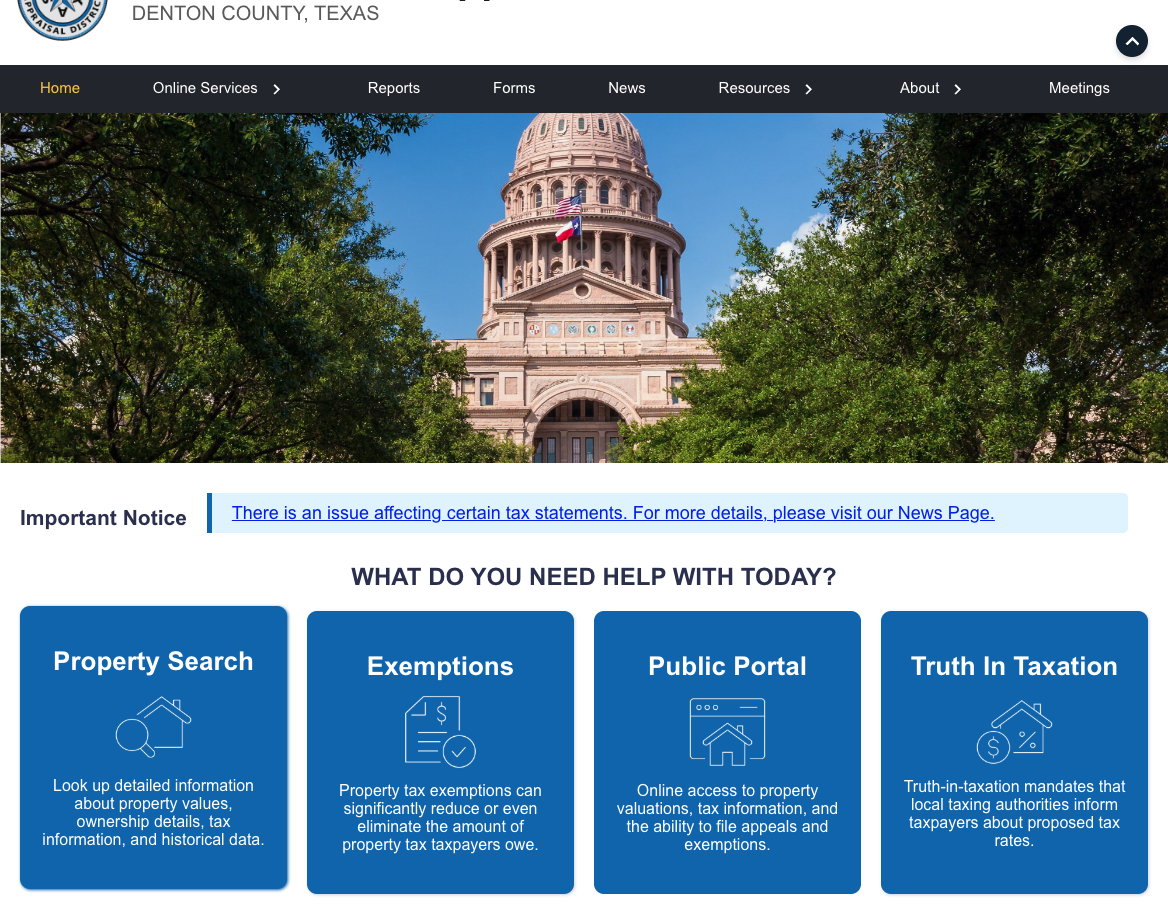Go to the Meetings page
Screen dimensions: 1168x918
pyautogui.click(x=1079, y=88)
